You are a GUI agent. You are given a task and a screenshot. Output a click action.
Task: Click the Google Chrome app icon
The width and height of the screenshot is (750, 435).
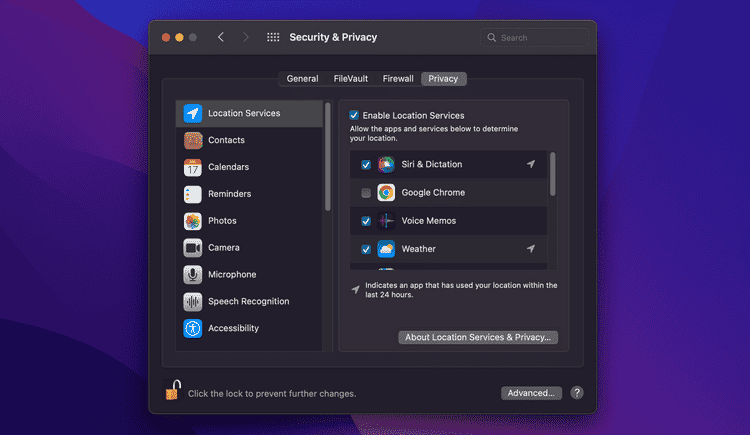pos(386,192)
